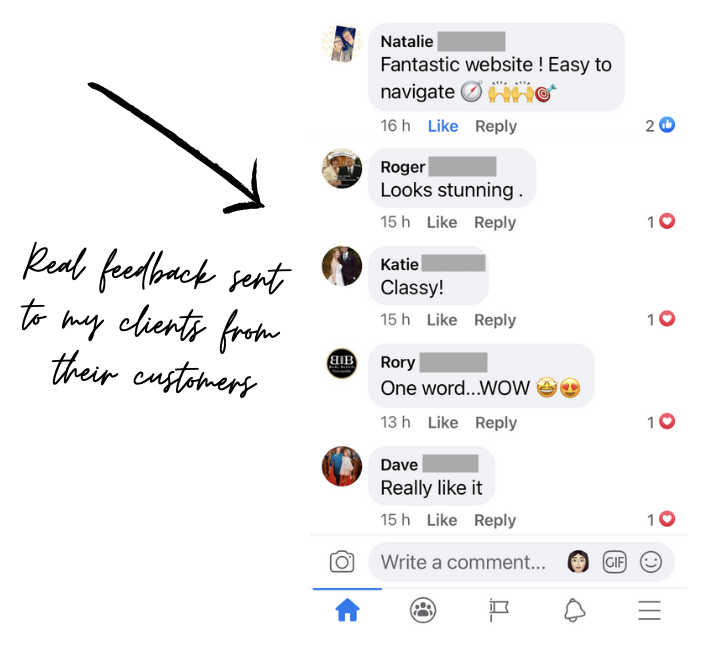Viewport: 720px width, 652px height.
Task: Reply to Dave's 'Really like it' comment
Action: (x=495, y=520)
